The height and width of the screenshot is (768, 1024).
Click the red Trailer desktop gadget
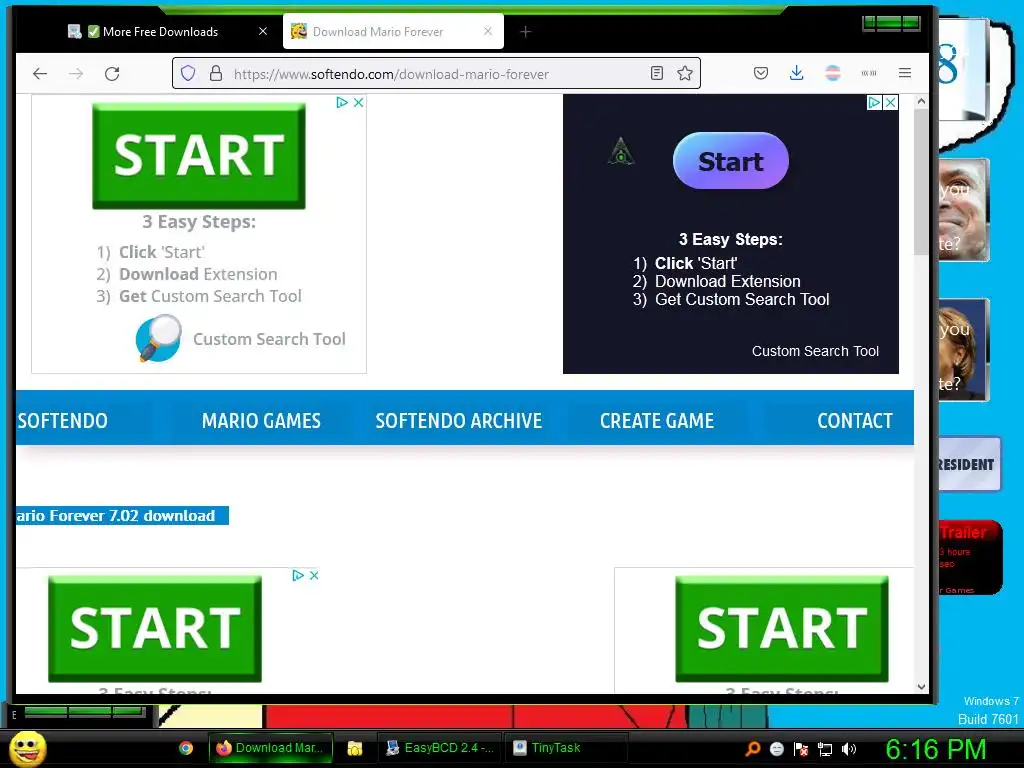(x=970, y=557)
